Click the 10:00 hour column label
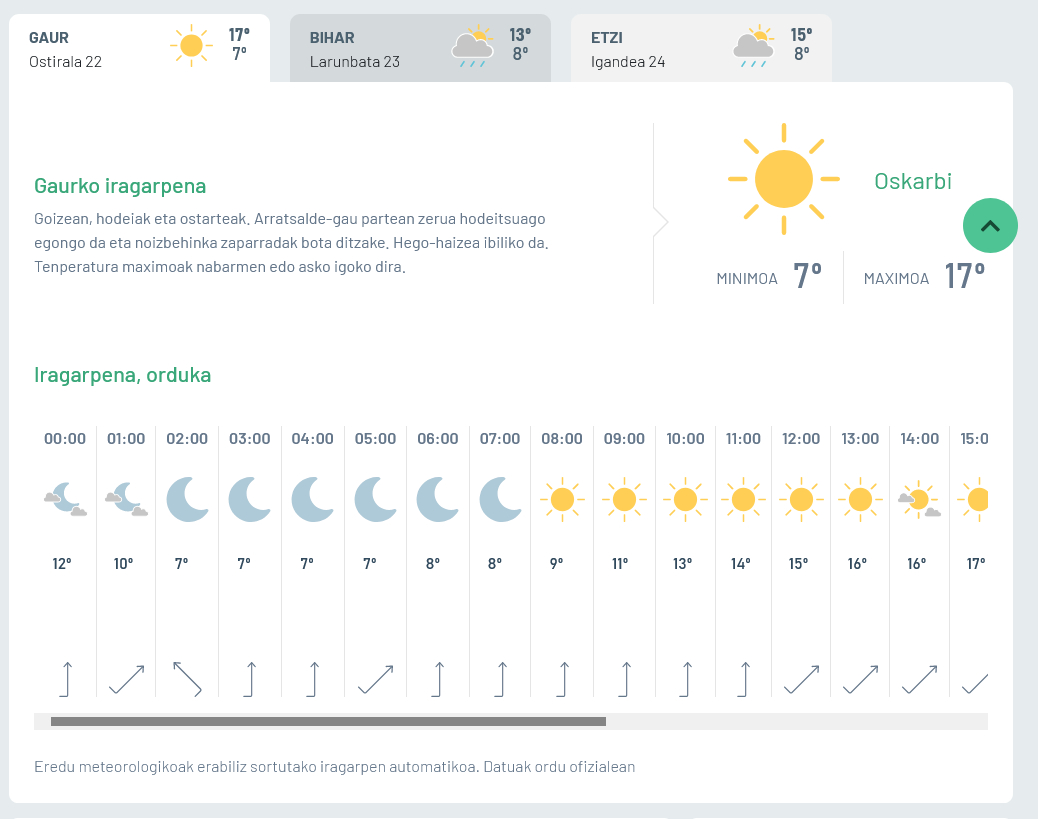This screenshot has height=819, width=1038. (x=685, y=438)
